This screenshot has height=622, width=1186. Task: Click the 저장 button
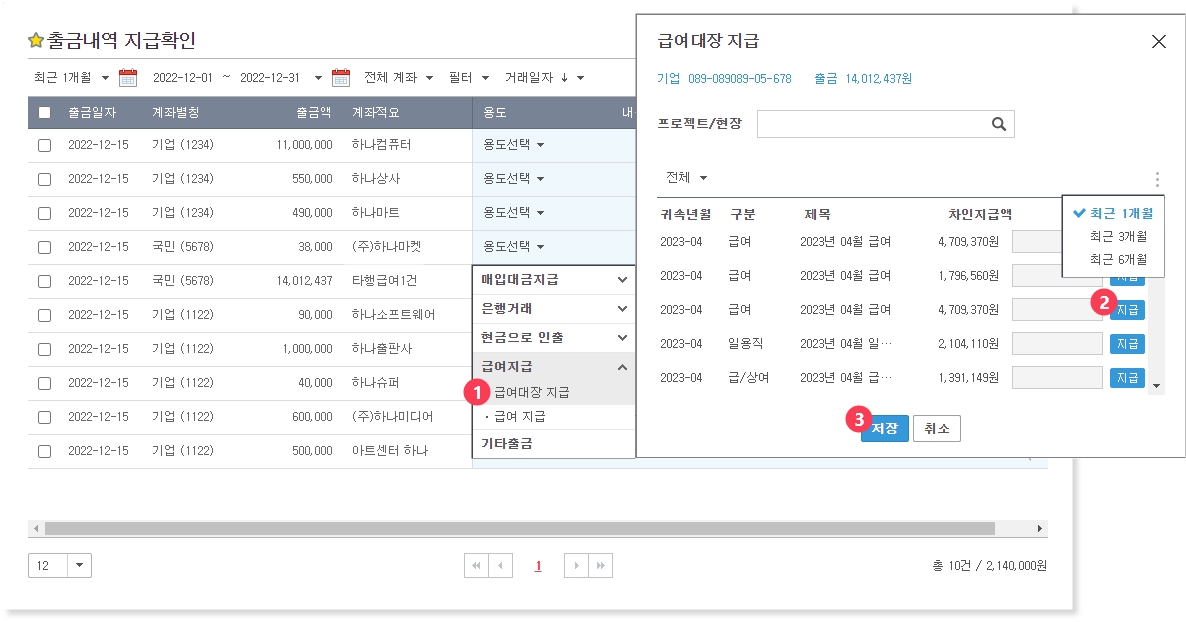click(x=884, y=429)
